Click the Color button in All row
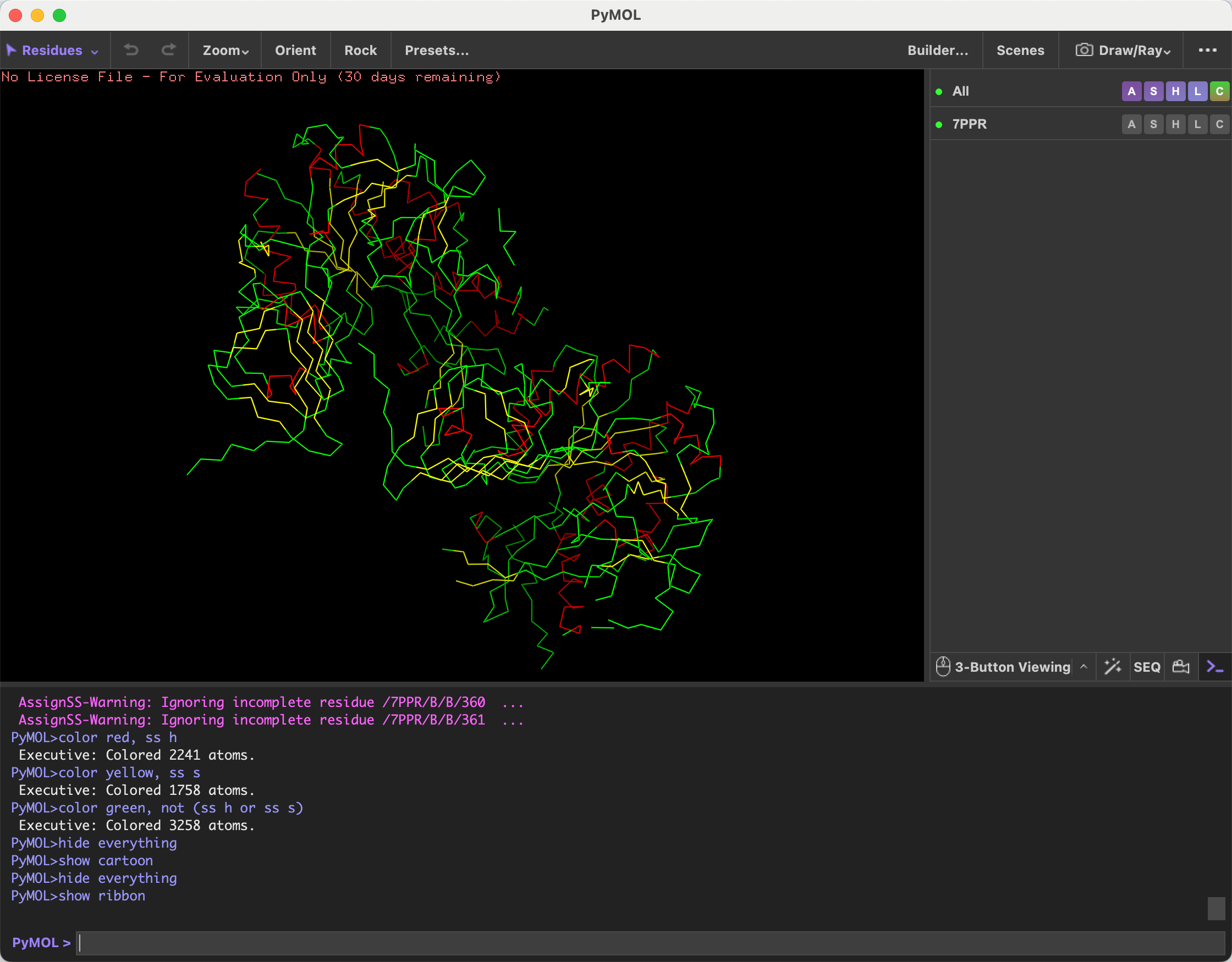Viewport: 1232px width, 962px height. pyautogui.click(x=1219, y=91)
